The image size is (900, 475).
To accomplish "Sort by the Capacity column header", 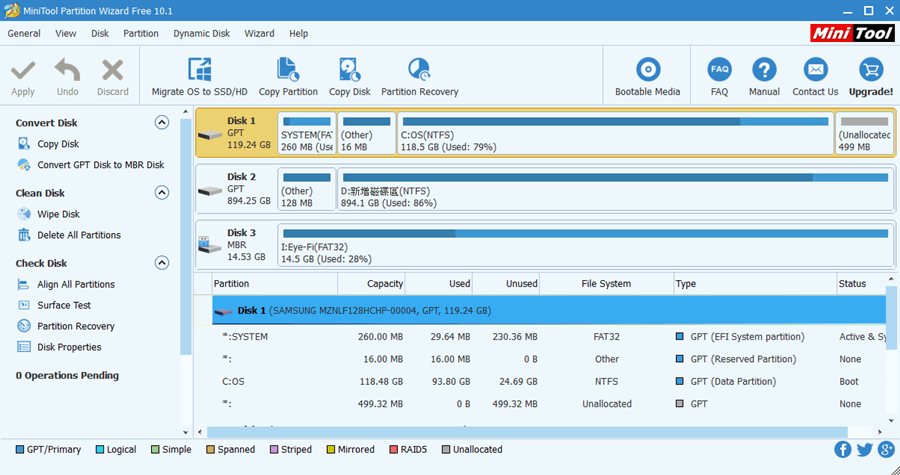I will (x=371, y=283).
